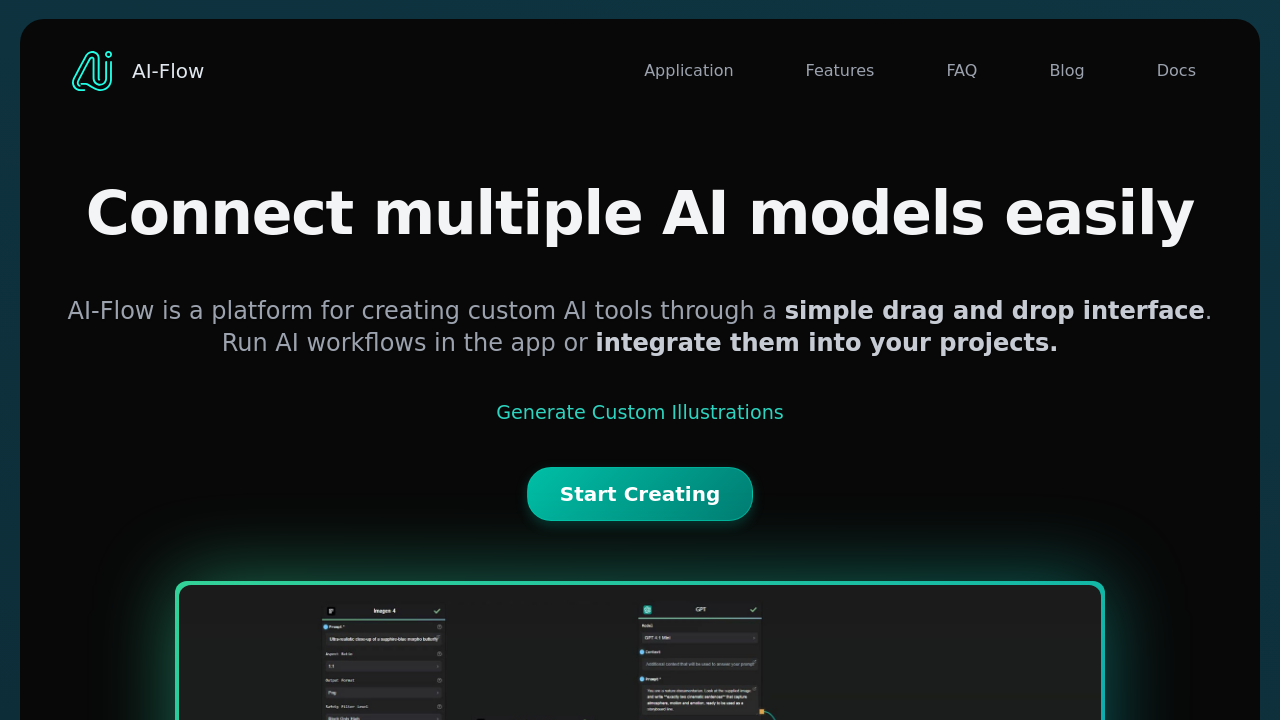This screenshot has height=720, width=1280.
Task: Open the Features menu item
Action: [839, 70]
